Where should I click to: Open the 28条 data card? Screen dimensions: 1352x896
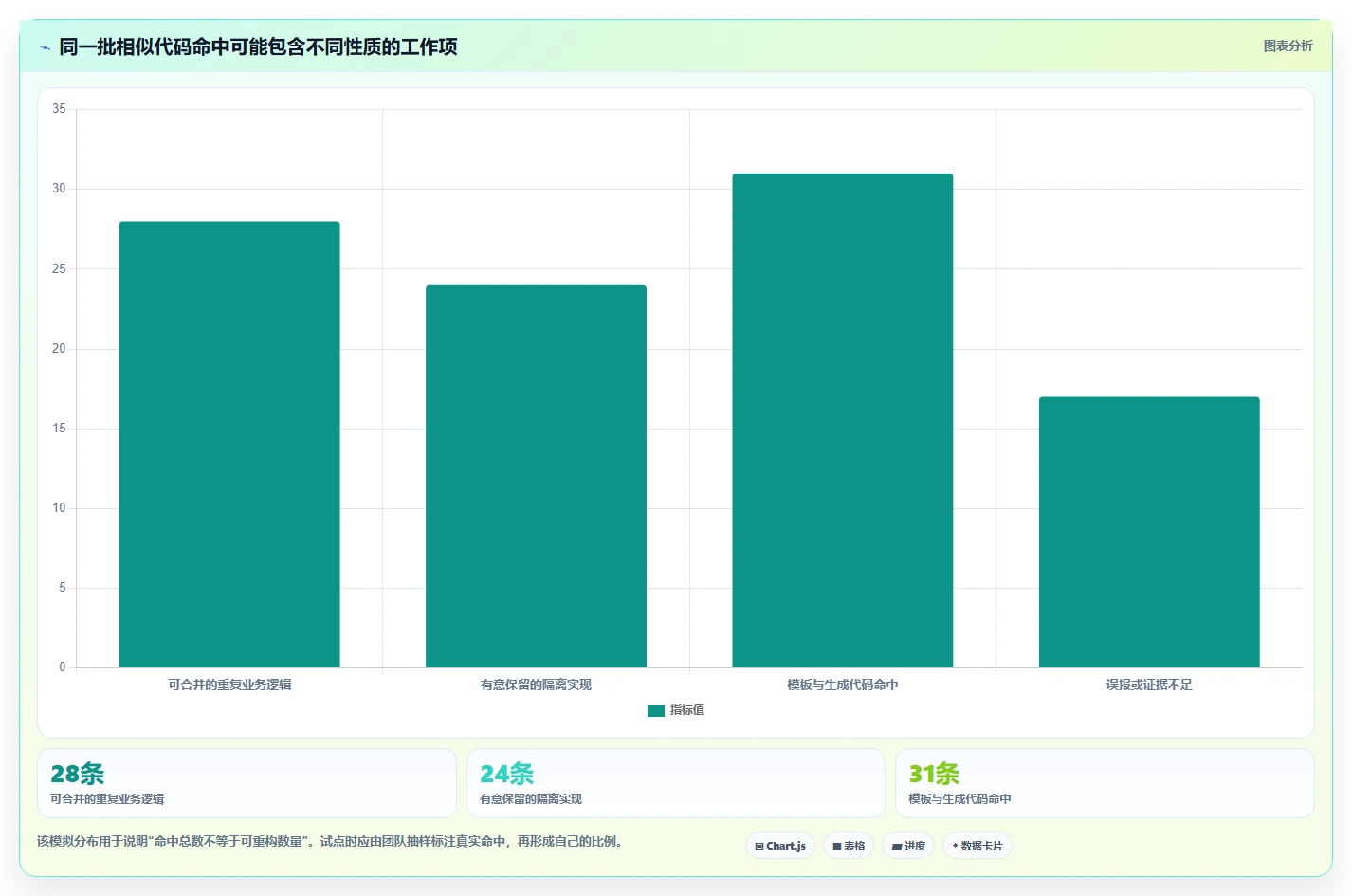point(247,783)
